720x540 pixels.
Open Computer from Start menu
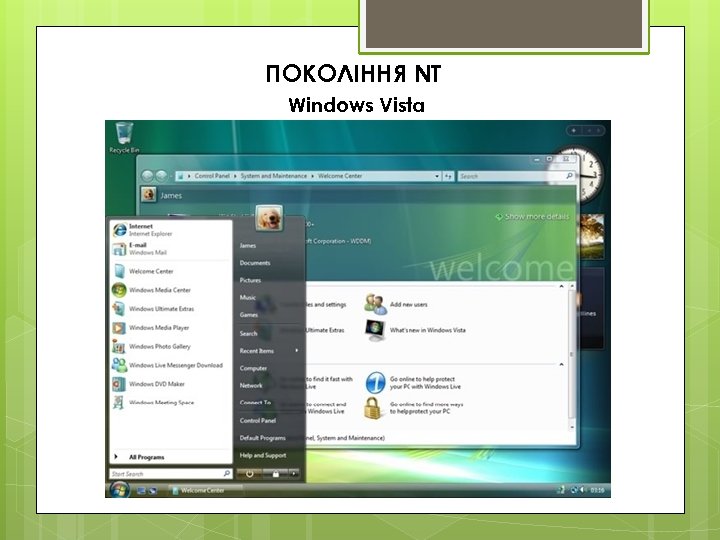pyautogui.click(x=253, y=368)
